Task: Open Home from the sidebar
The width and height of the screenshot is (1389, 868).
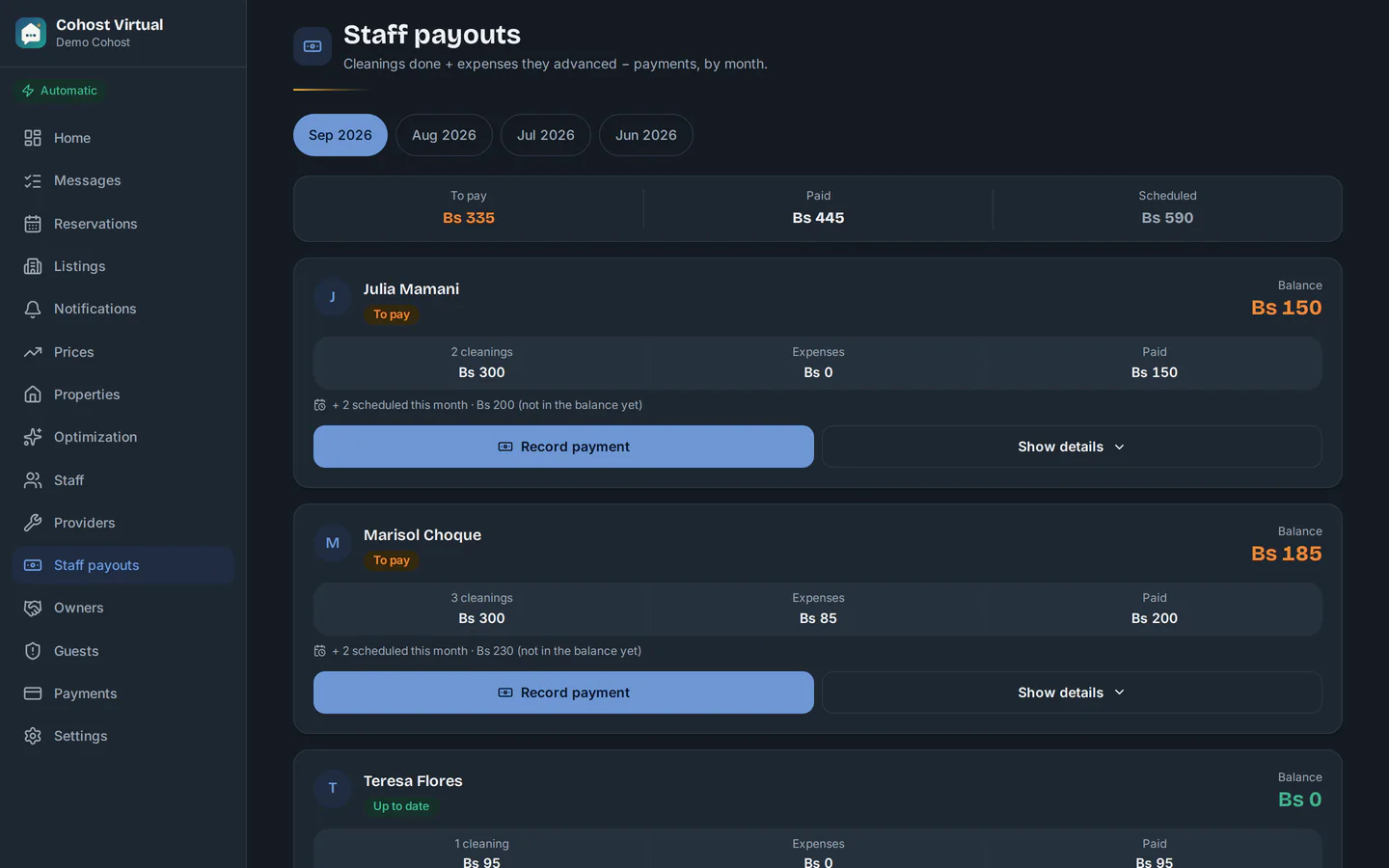Action: coord(123,138)
